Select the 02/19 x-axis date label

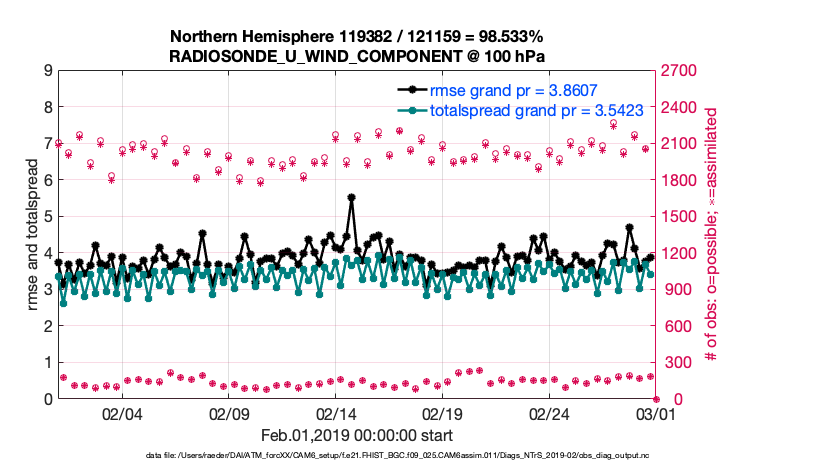point(442,414)
